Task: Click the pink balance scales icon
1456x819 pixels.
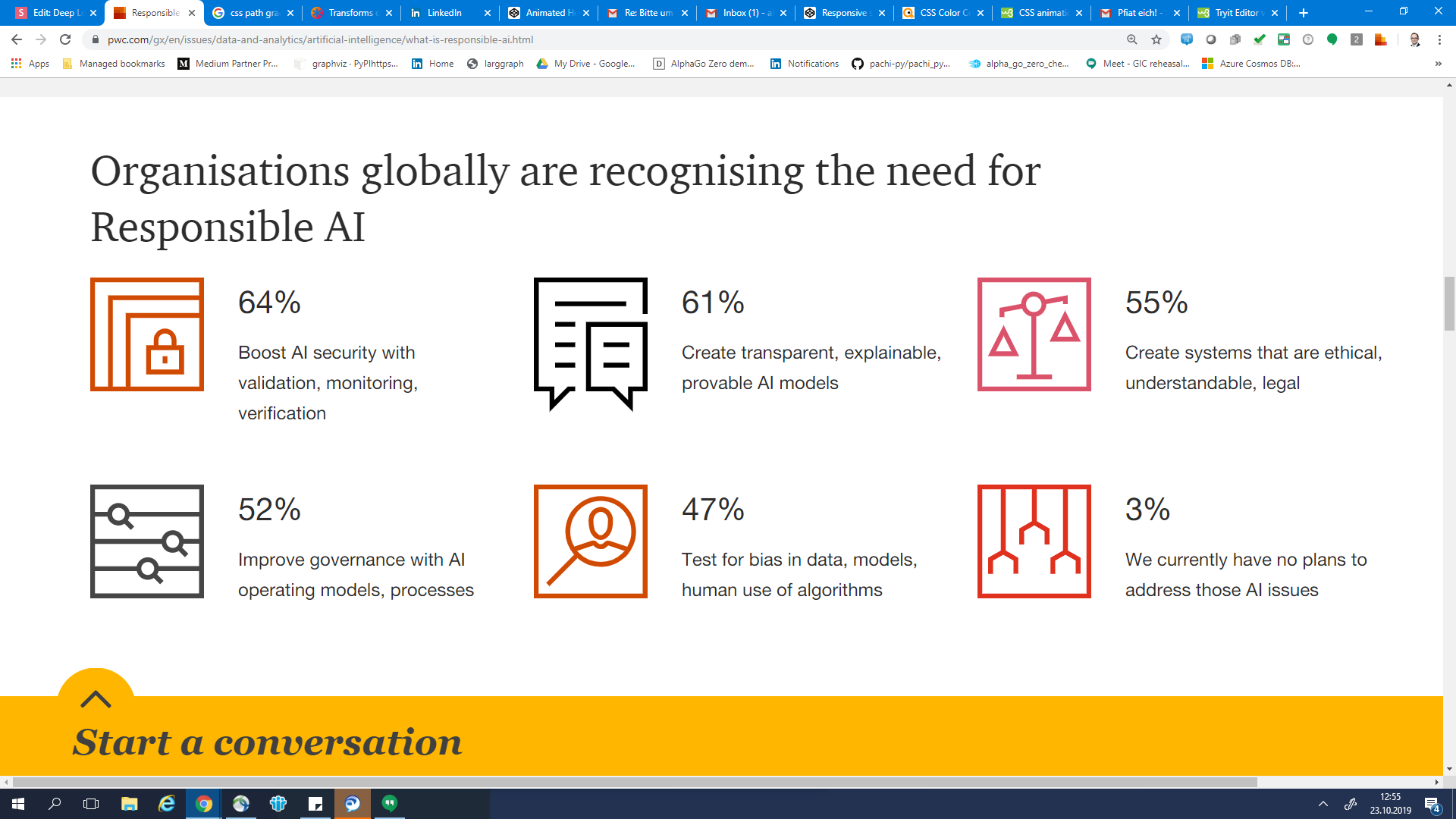Action: 1034,334
